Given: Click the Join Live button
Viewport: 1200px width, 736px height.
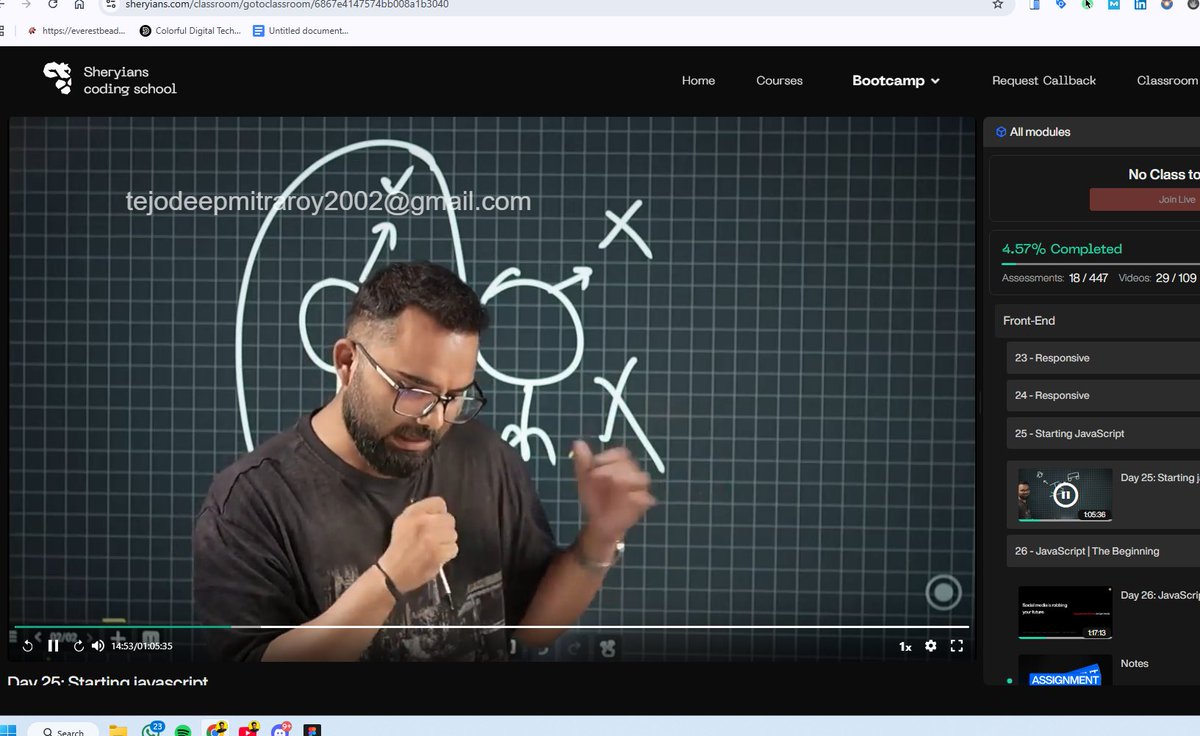Looking at the screenshot, I should pyautogui.click(x=1145, y=199).
